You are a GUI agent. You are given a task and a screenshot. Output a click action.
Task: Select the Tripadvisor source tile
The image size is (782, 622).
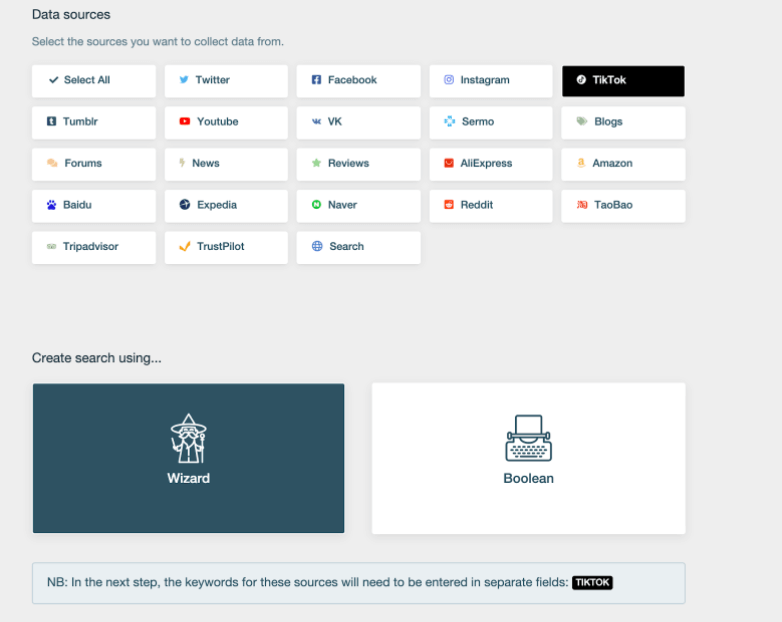[x=94, y=247]
